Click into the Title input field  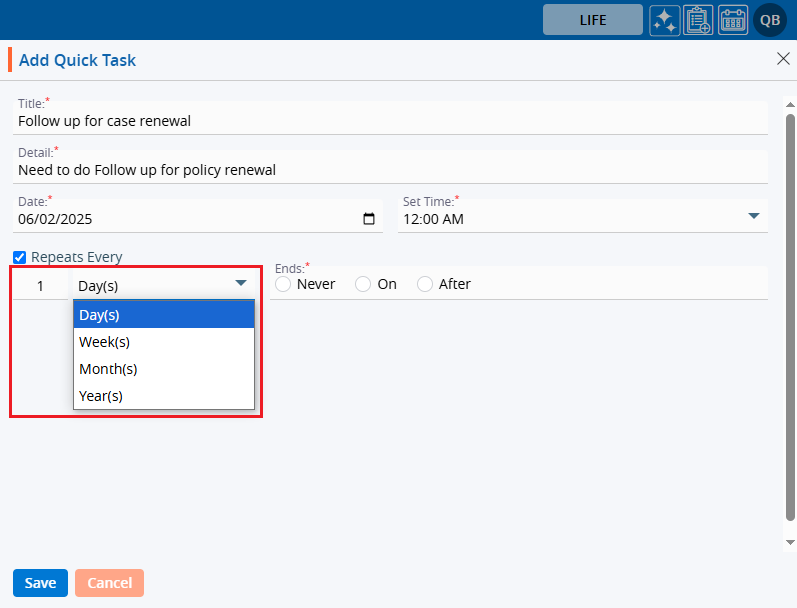point(390,121)
